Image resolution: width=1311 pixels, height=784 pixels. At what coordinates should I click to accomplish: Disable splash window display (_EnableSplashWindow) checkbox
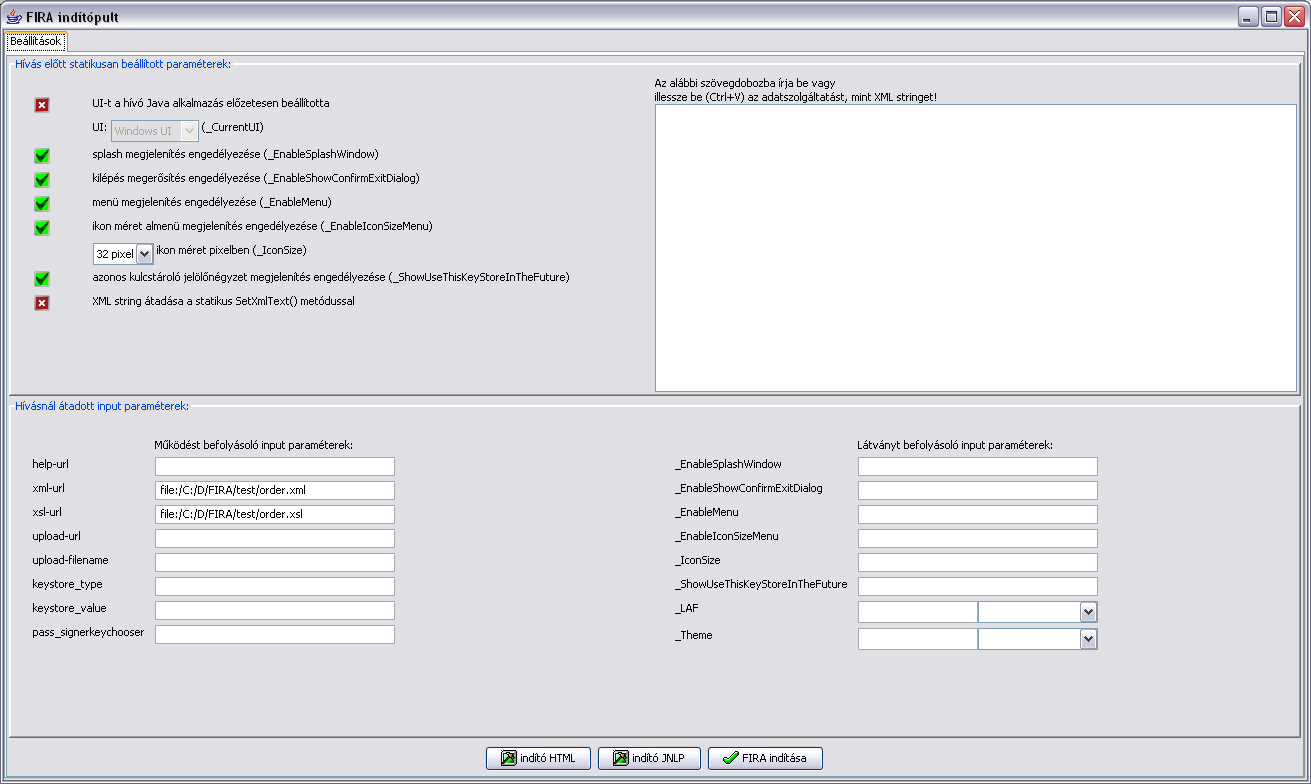(42, 155)
